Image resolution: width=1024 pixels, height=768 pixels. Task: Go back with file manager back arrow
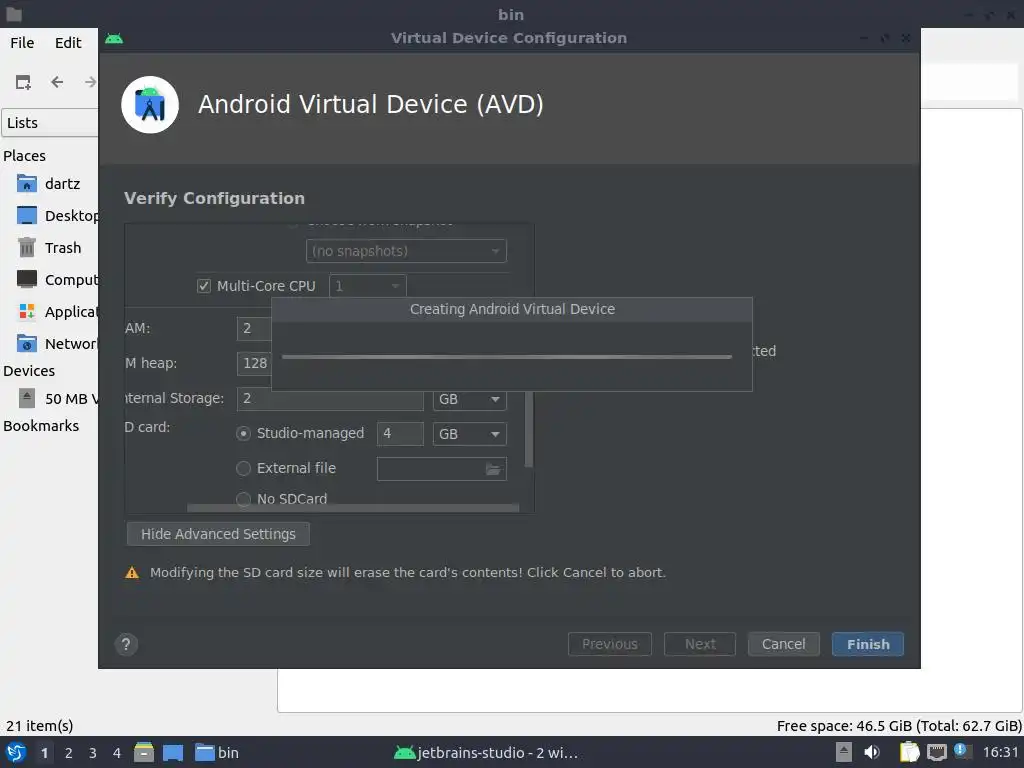click(x=57, y=82)
